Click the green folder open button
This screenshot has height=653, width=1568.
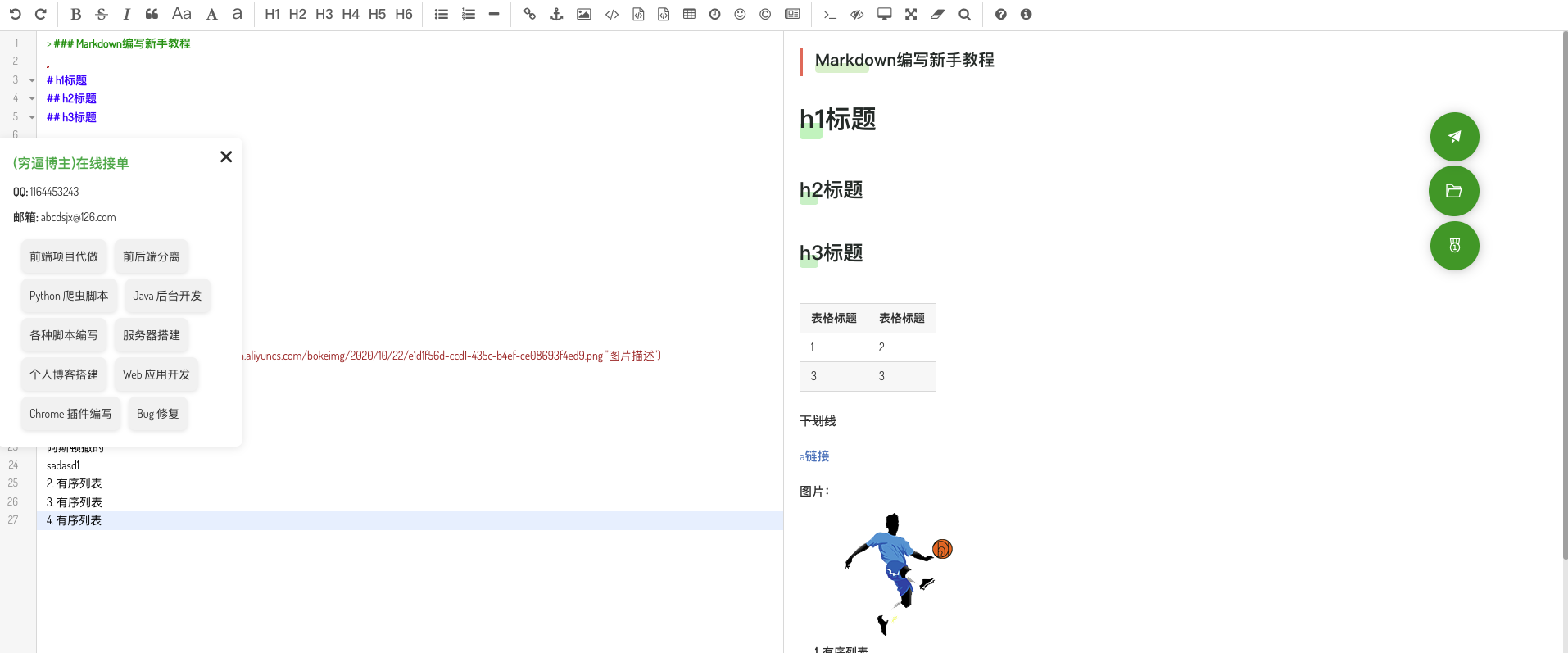coord(1453,191)
